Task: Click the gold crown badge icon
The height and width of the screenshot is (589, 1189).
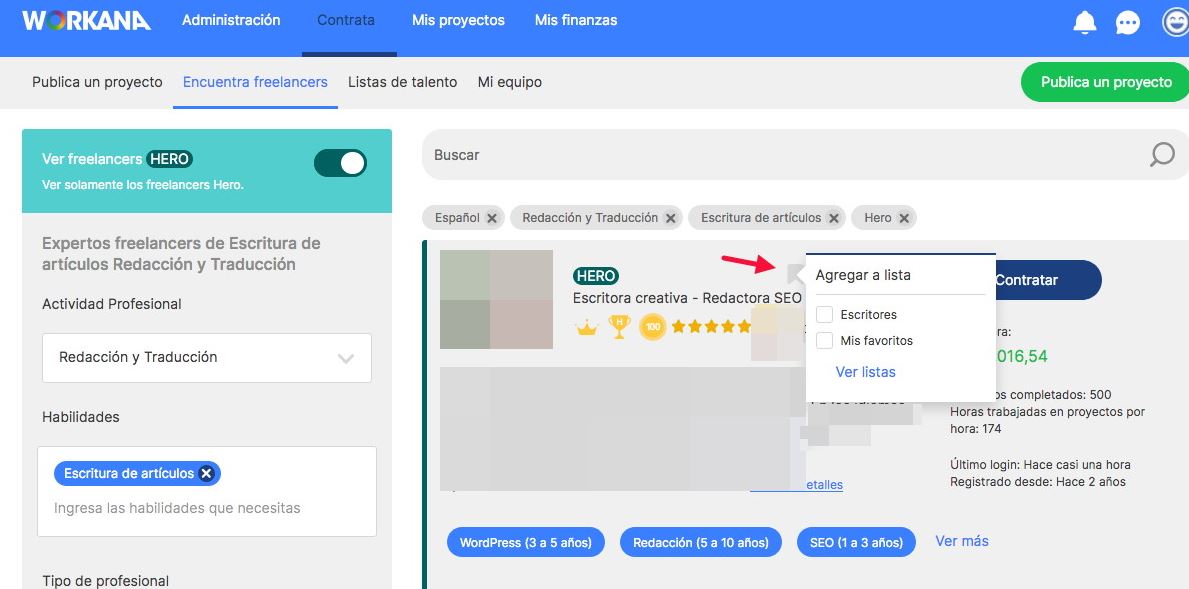Action: [x=586, y=327]
